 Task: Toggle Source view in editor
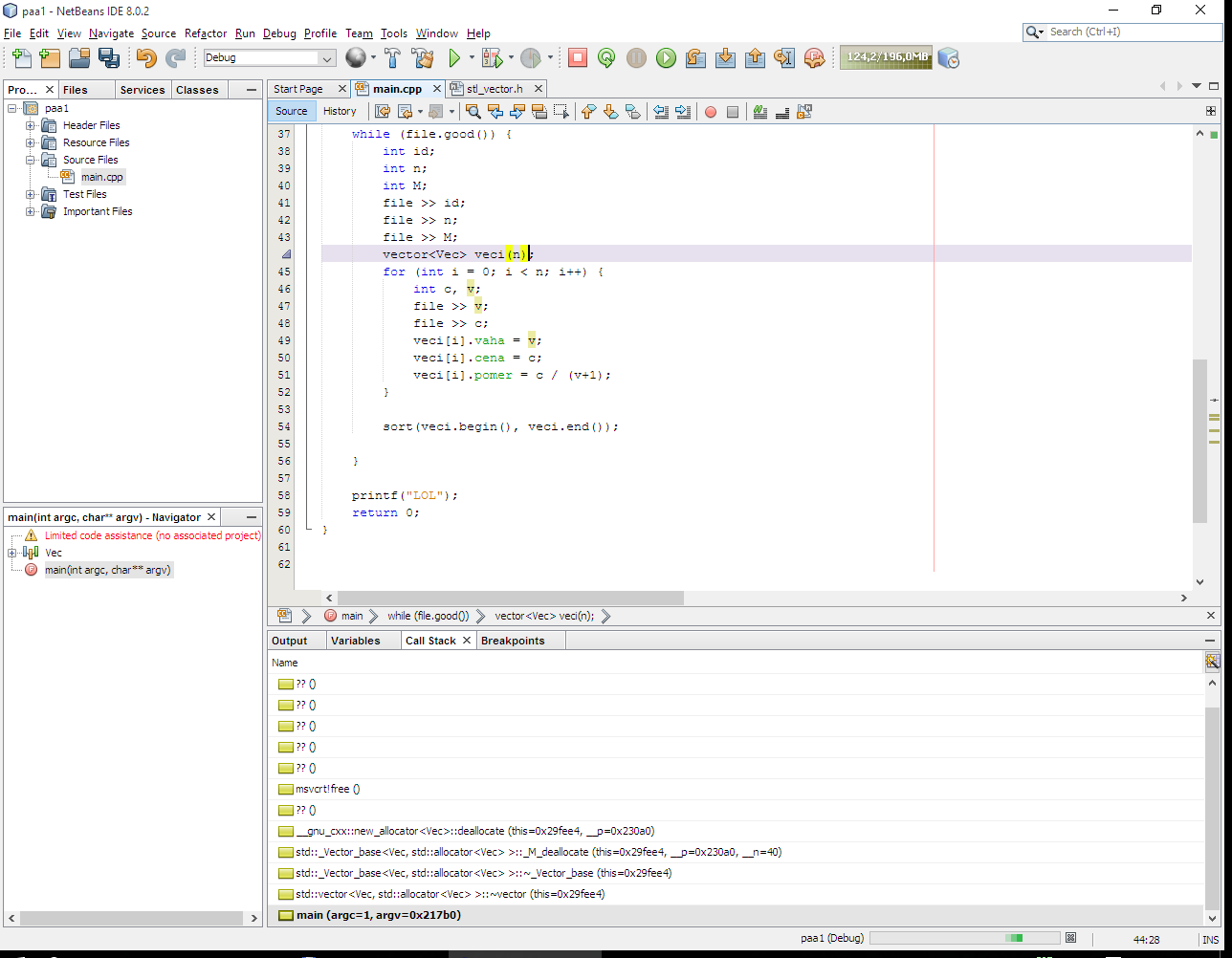[291, 111]
